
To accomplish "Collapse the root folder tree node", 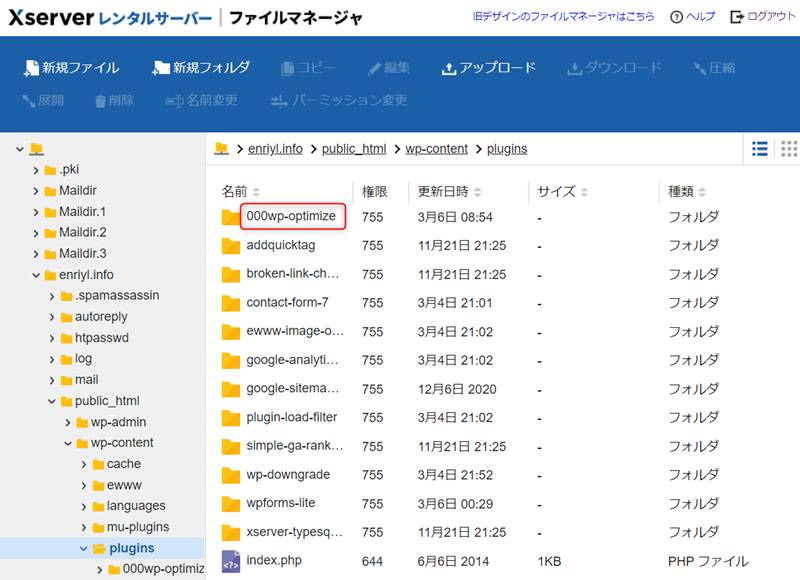I will click(20, 149).
